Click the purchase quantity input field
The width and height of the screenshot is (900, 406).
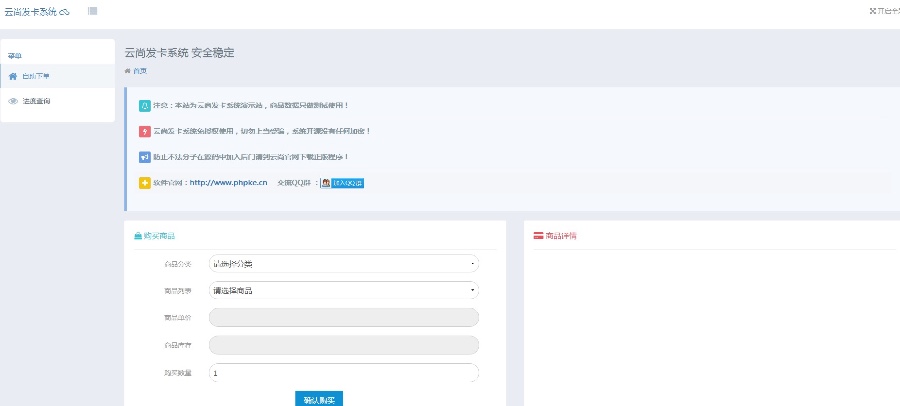click(343, 372)
